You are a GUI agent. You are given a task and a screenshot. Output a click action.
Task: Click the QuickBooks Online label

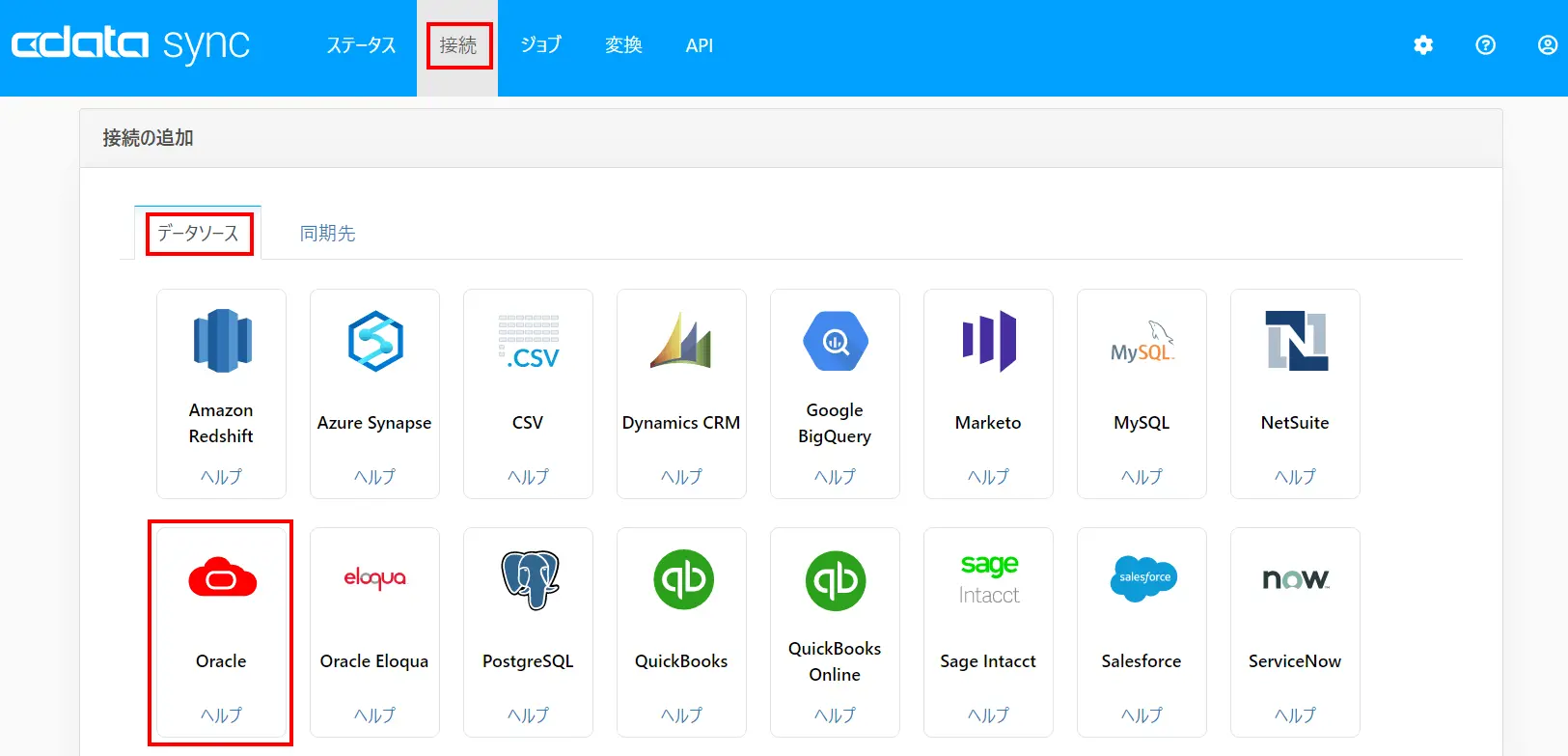pos(835,661)
